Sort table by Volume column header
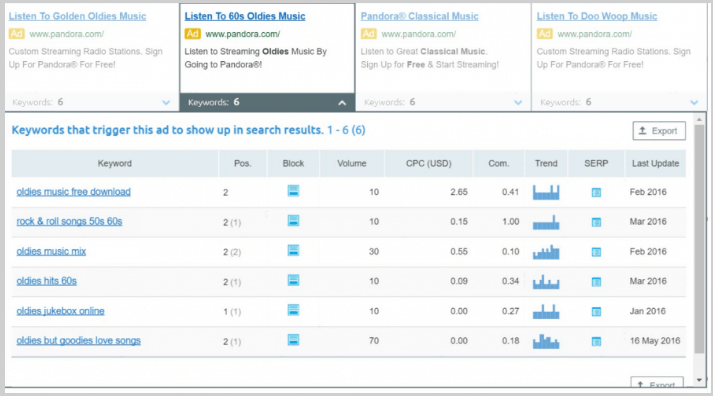This screenshot has height=396, width=713. click(351, 163)
